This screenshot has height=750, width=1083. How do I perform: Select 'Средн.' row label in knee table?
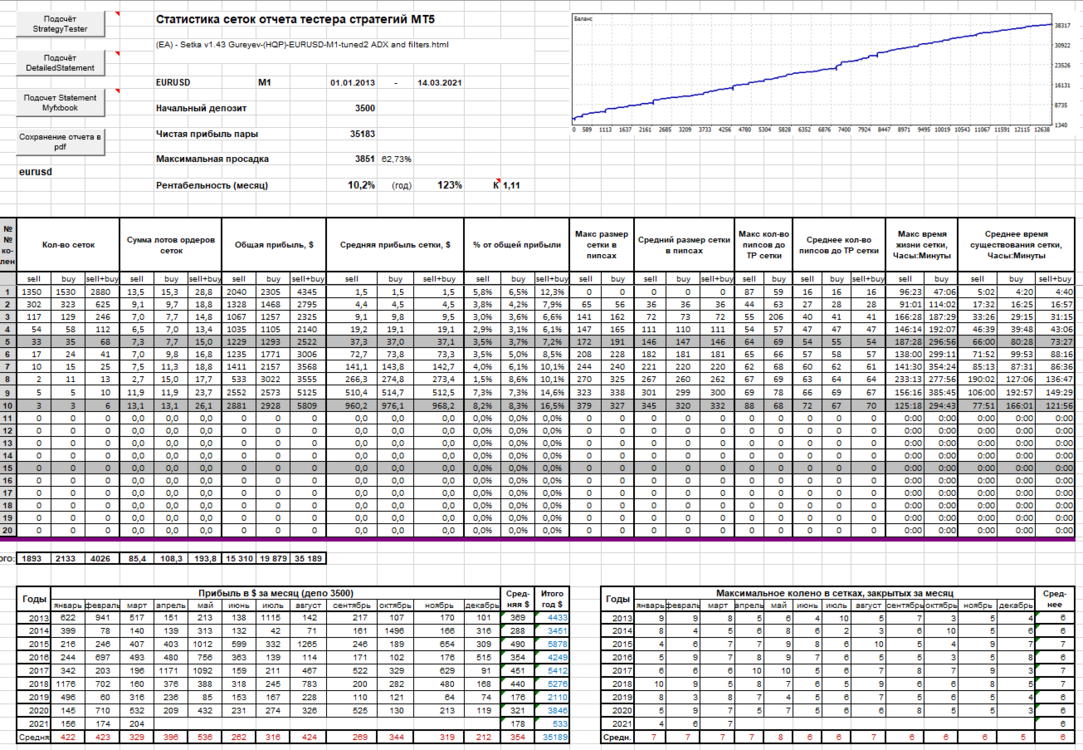[x=617, y=738]
